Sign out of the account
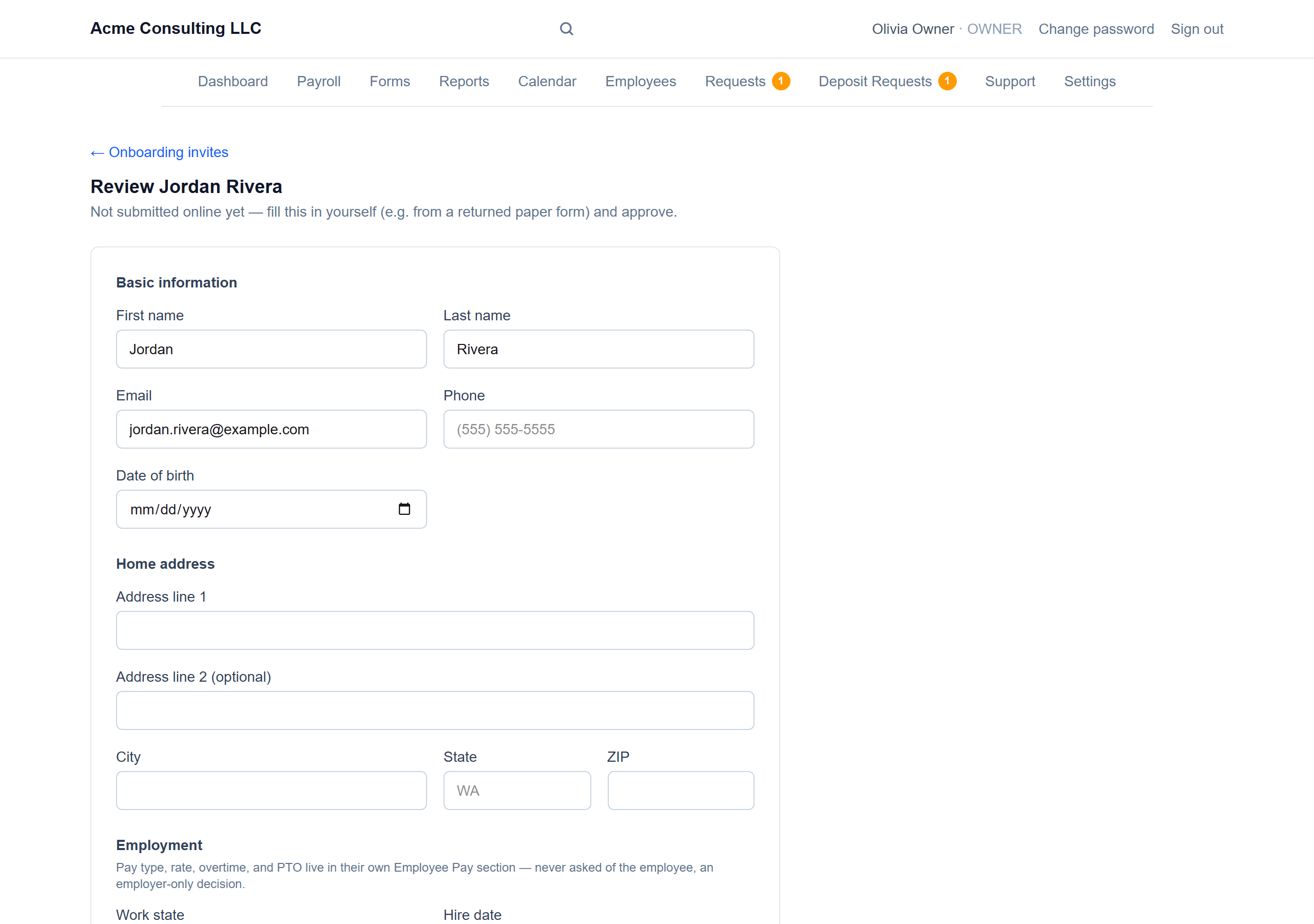1314x924 pixels. click(1196, 29)
